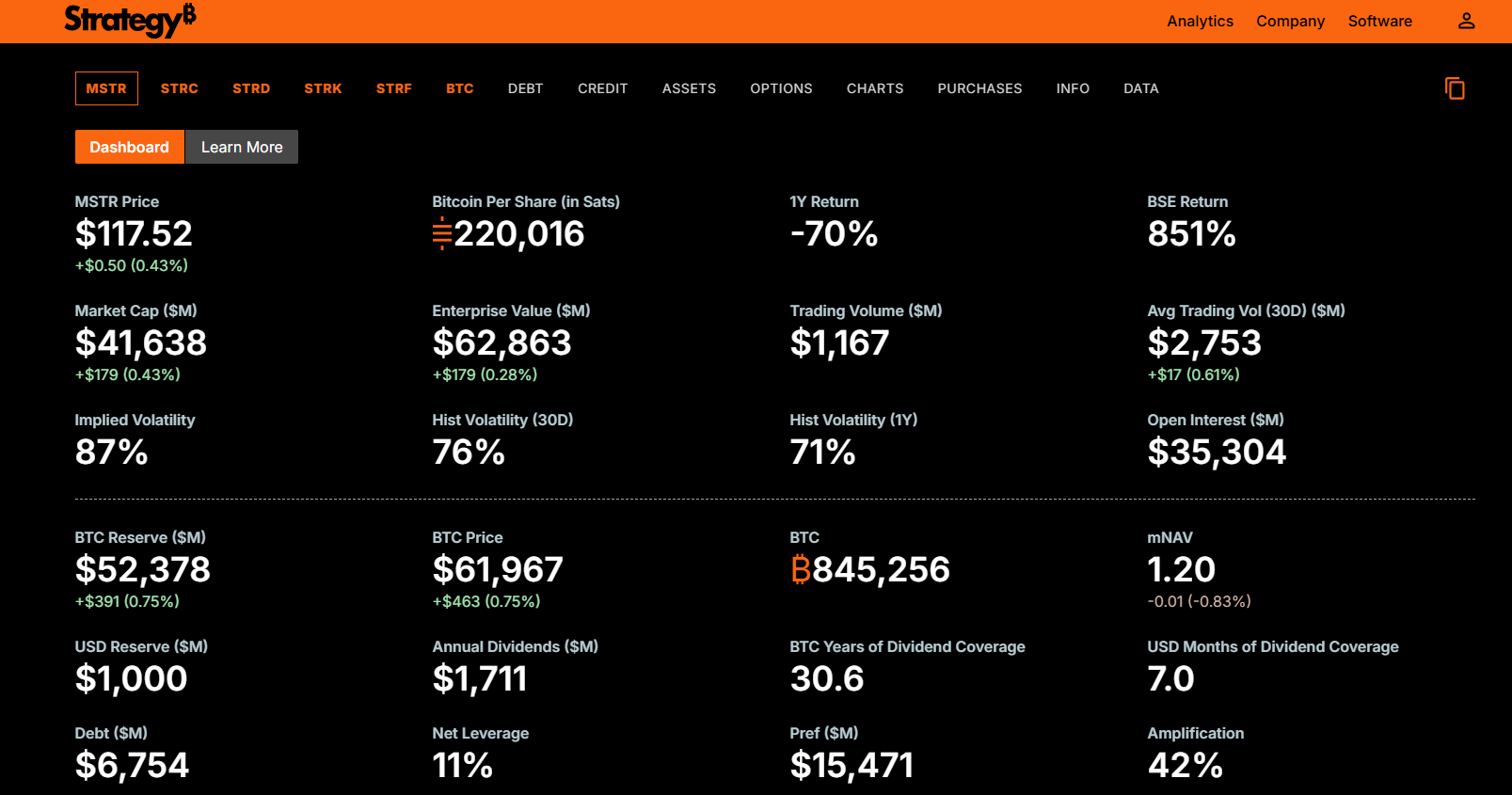Click the Implied Volatility value 87%
Screen dimensions: 1512x795
[x=111, y=452]
